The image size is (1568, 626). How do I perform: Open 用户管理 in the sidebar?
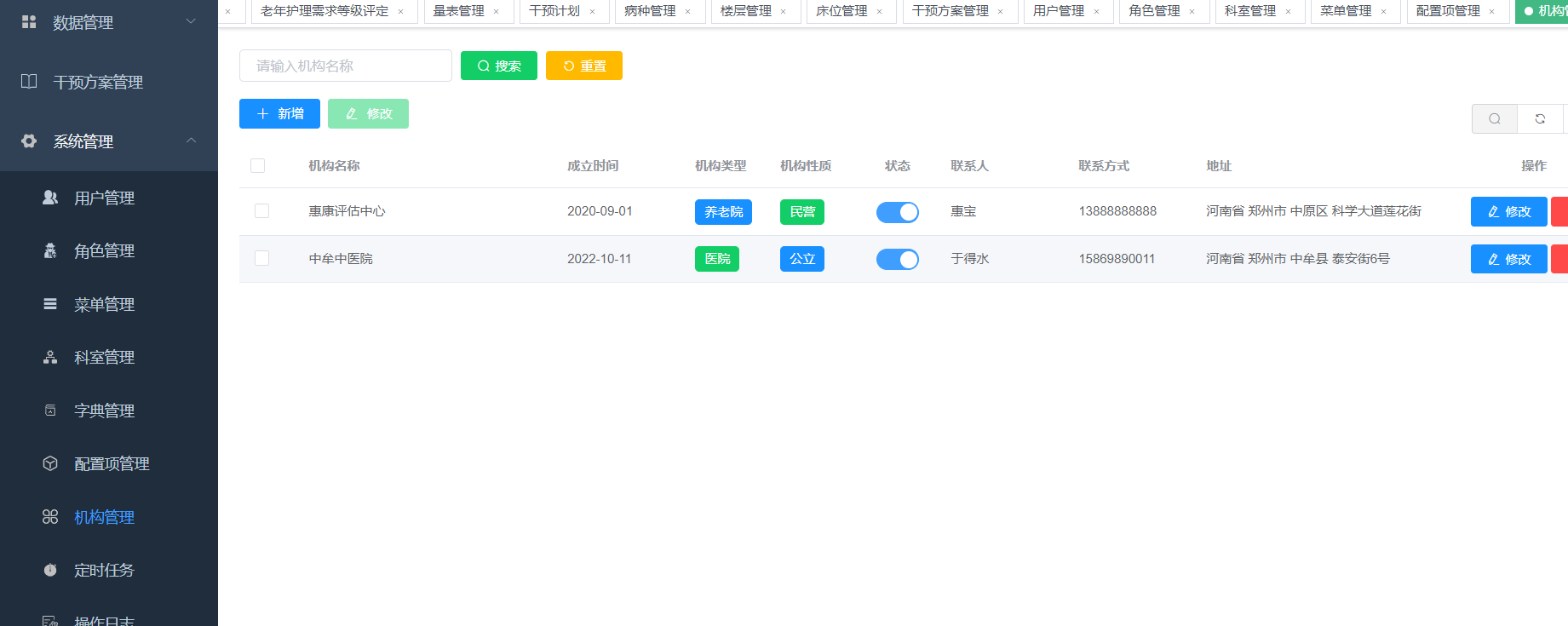tap(104, 198)
